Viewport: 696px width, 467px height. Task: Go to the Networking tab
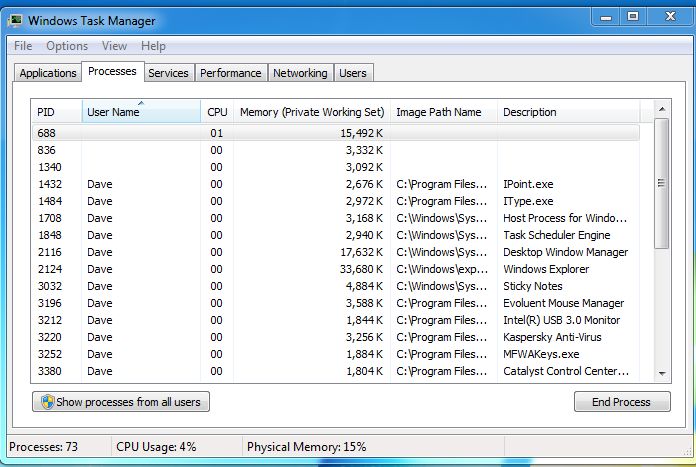click(x=300, y=73)
